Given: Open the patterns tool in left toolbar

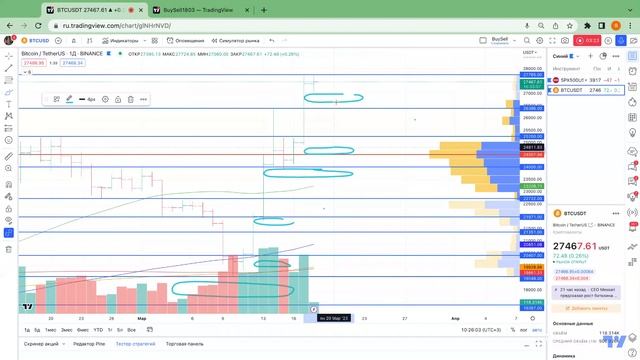Looking at the screenshot, I should point(9,116).
